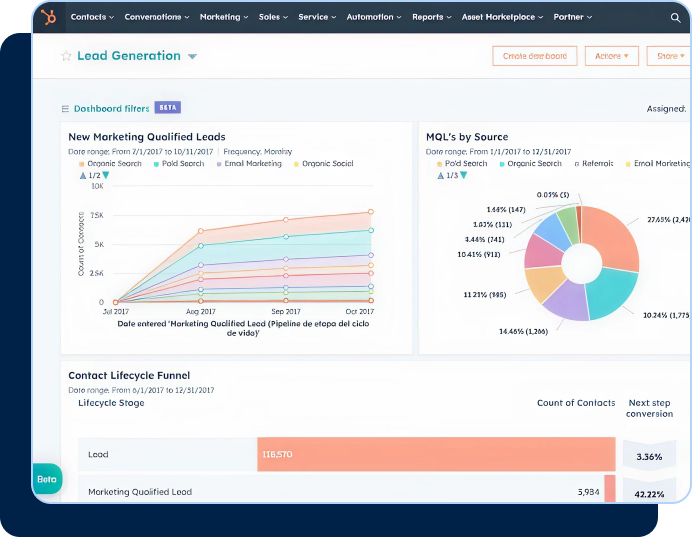
Task: Click the Dashboard filters list icon
Action: click(65, 109)
